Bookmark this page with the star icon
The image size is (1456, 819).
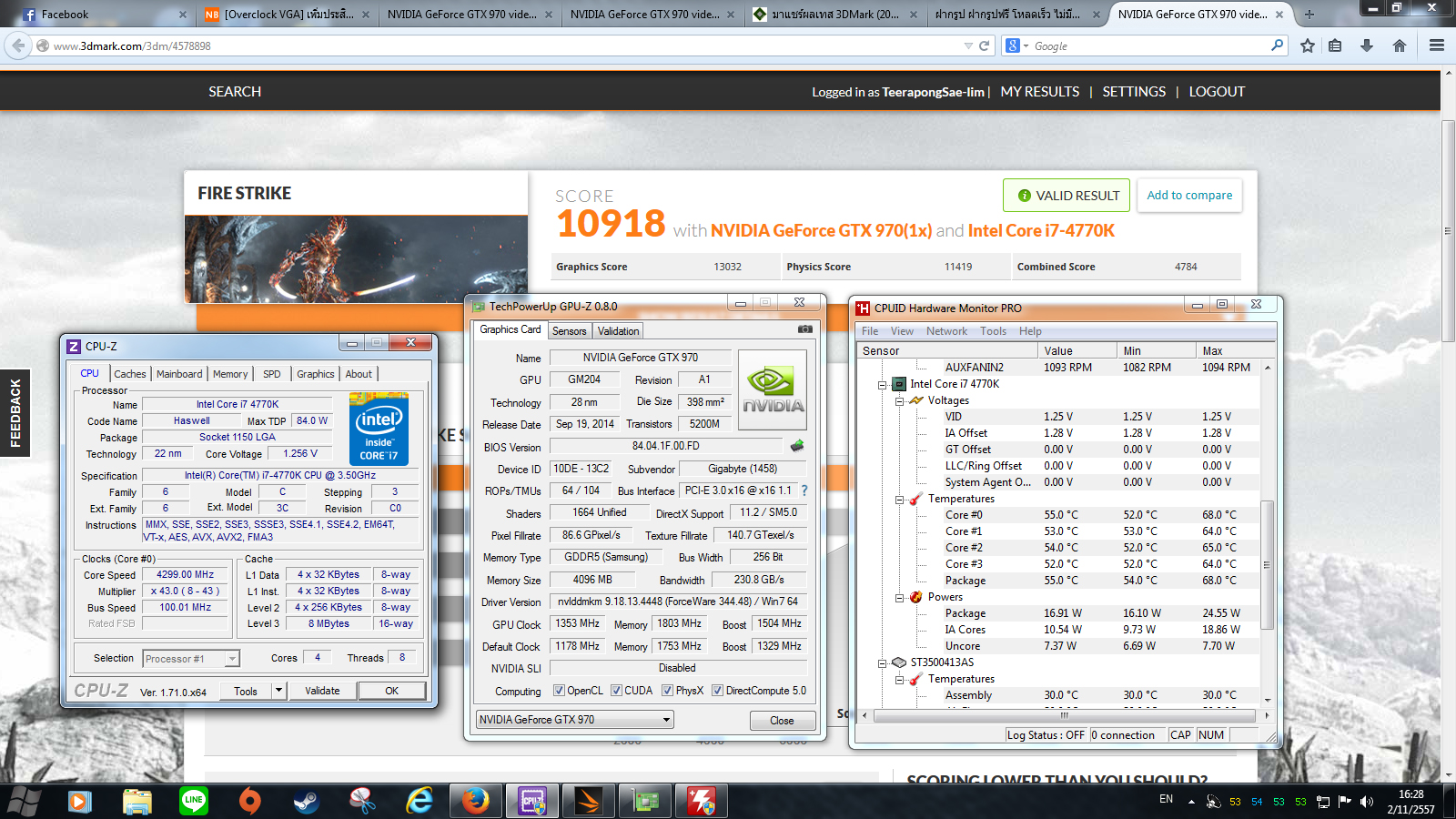[x=1308, y=45]
